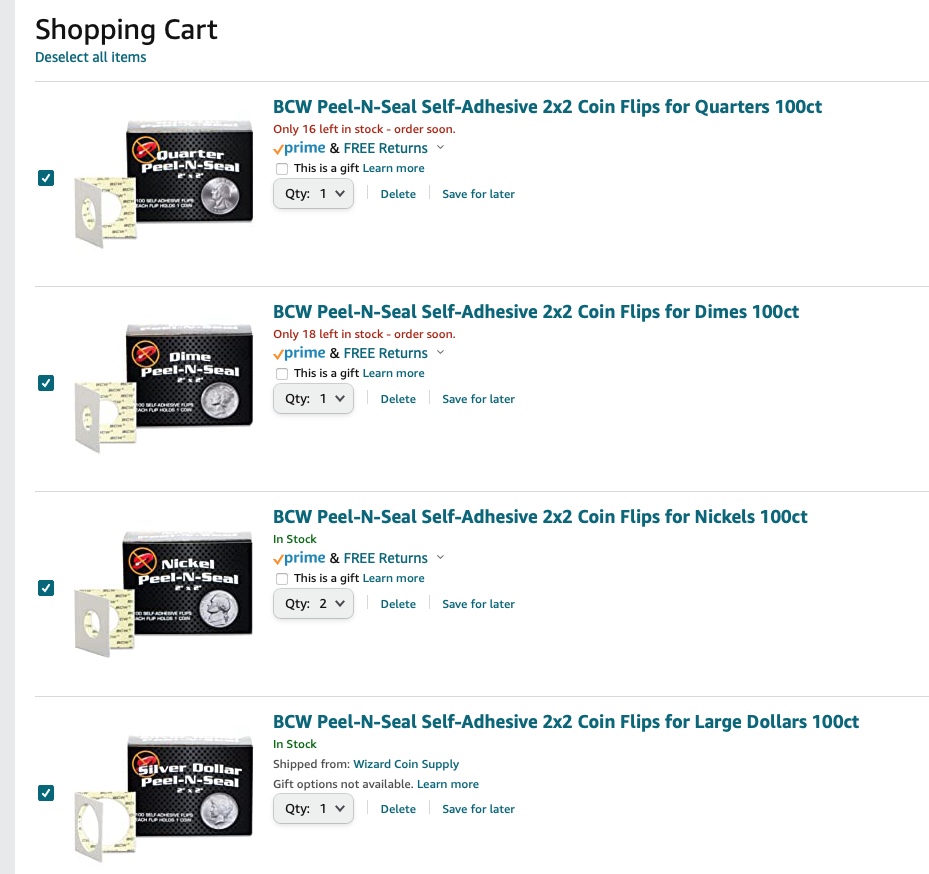Screen dimensions: 929x874
Task: Open the Qty dropdown for Quarters flips
Action: coord(313,194)
